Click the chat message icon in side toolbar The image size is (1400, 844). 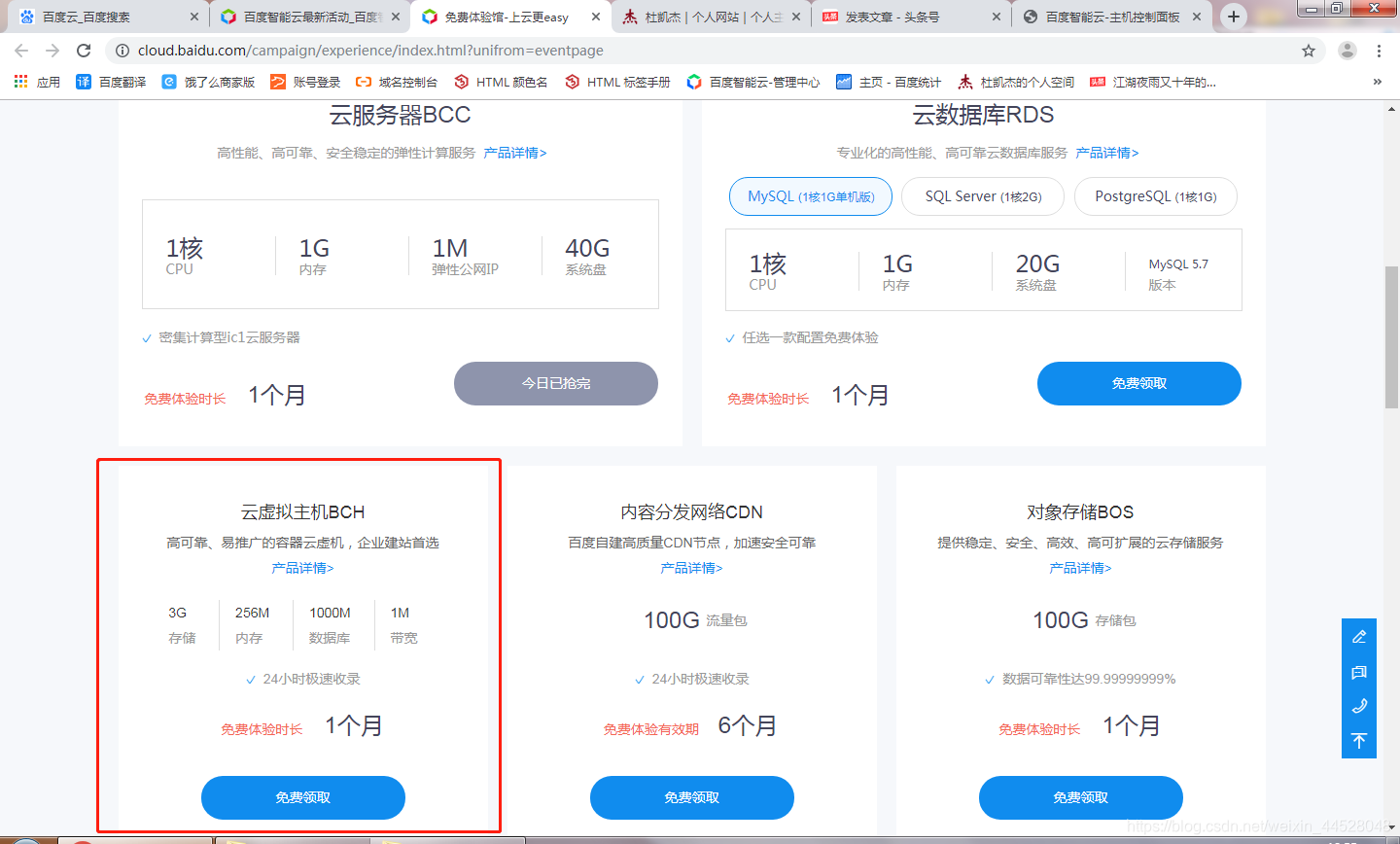tap(1359, 672)
